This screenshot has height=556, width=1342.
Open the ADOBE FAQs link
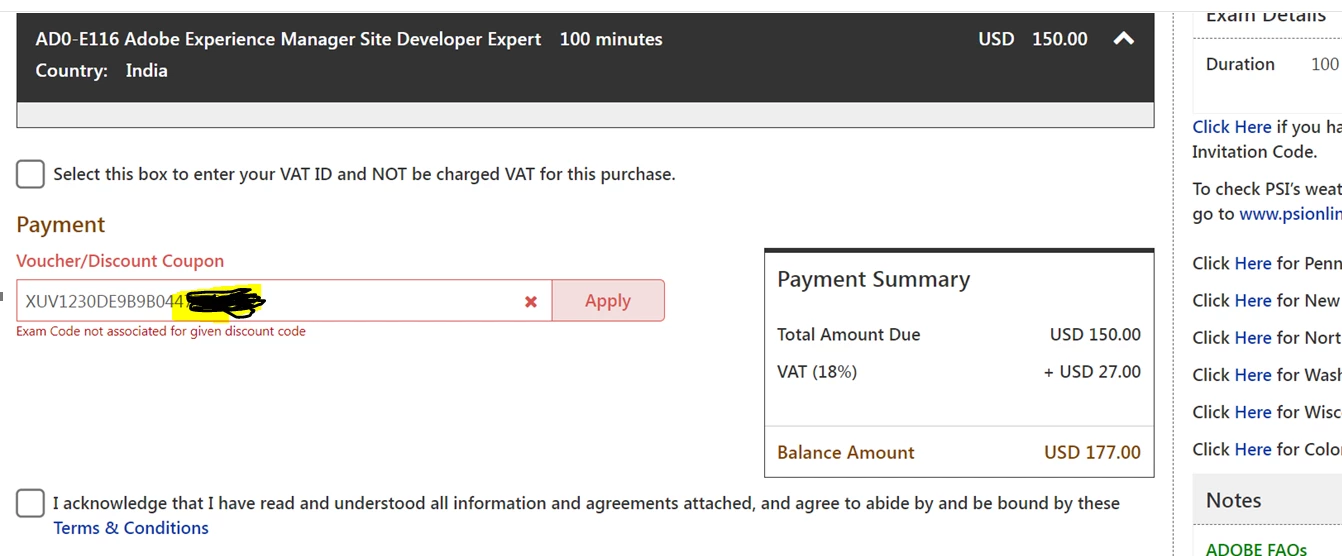pos(1256,549)
